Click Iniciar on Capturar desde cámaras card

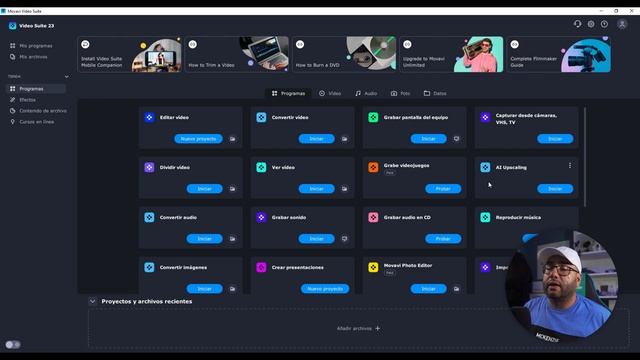(555, 139)
